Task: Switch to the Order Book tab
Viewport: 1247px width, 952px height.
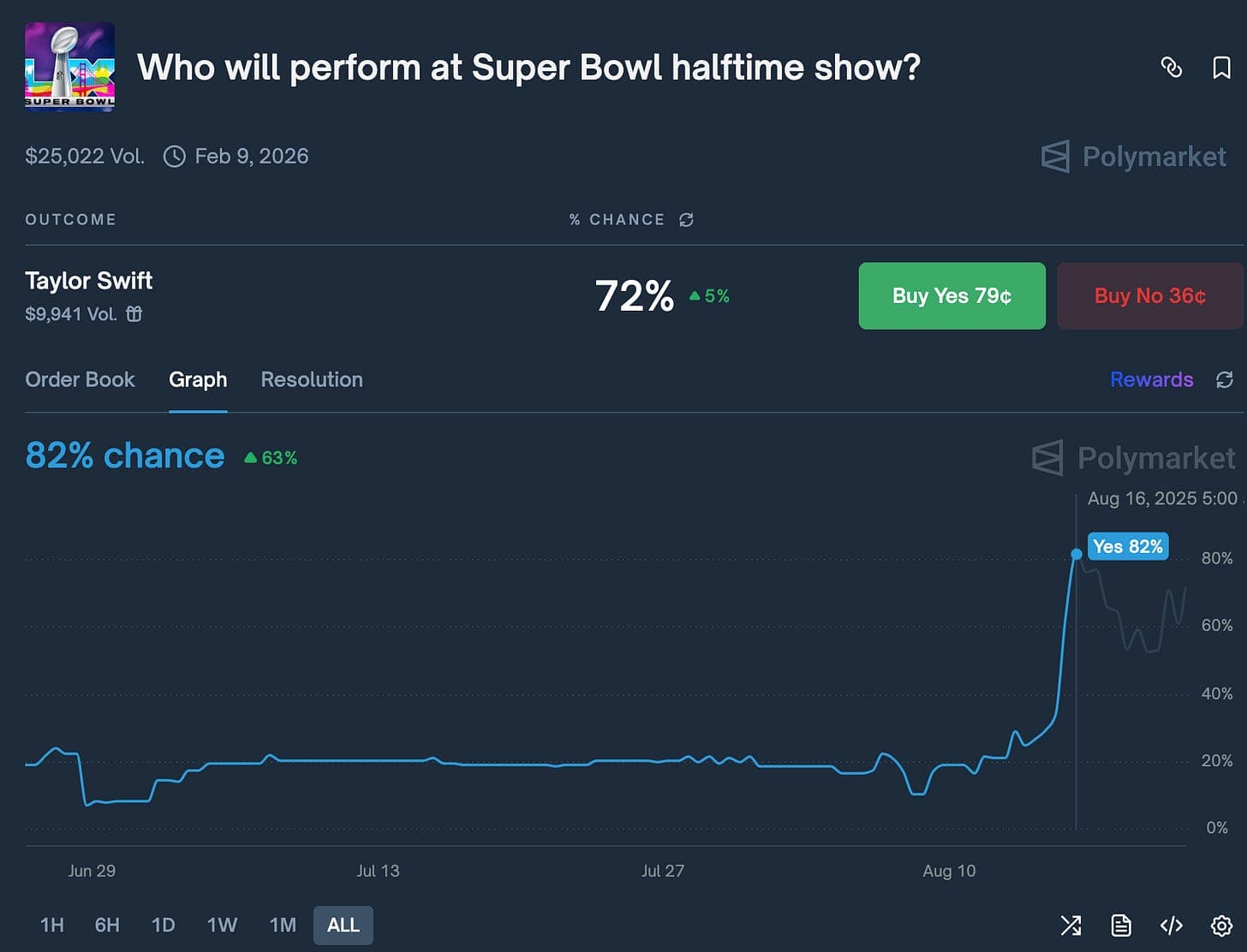Action: pos(80,379)
